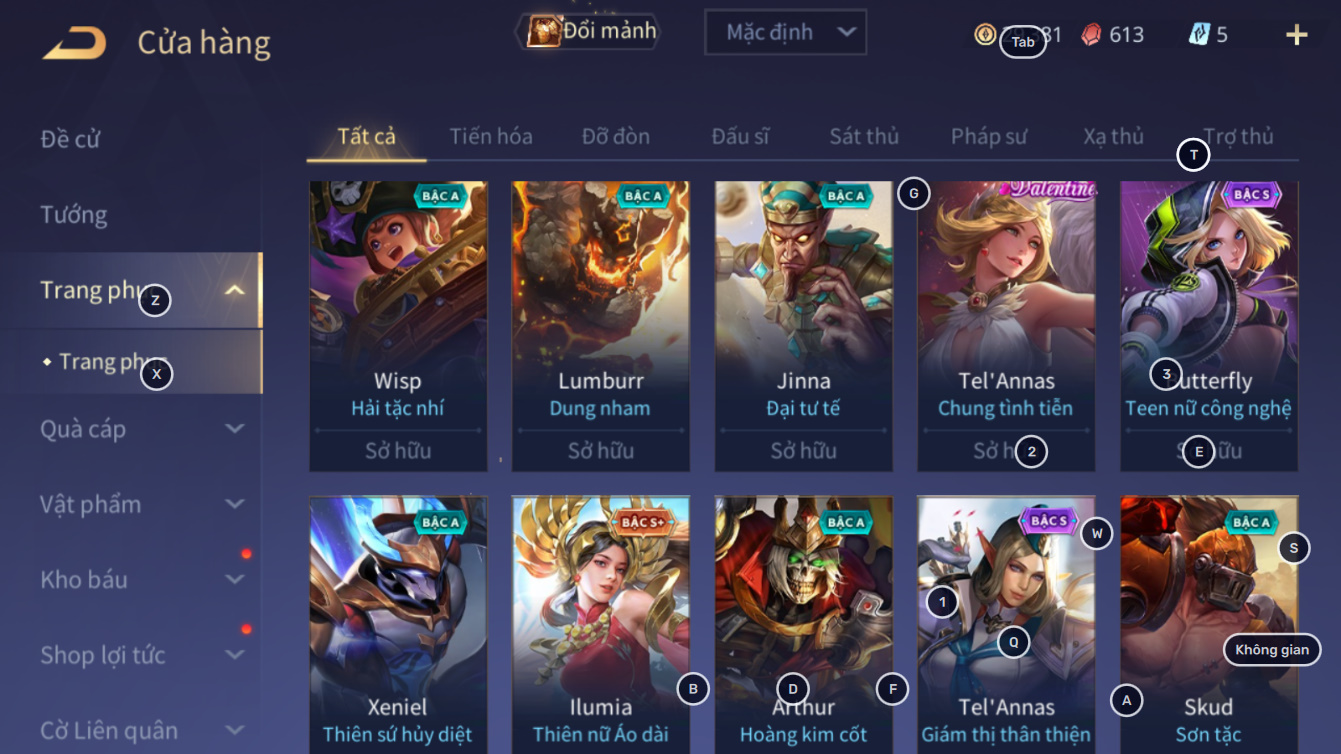Viewport: 1341px width, 754px height.
Task: Click the blue voucher ticket icon
Action: [1199, 34]
